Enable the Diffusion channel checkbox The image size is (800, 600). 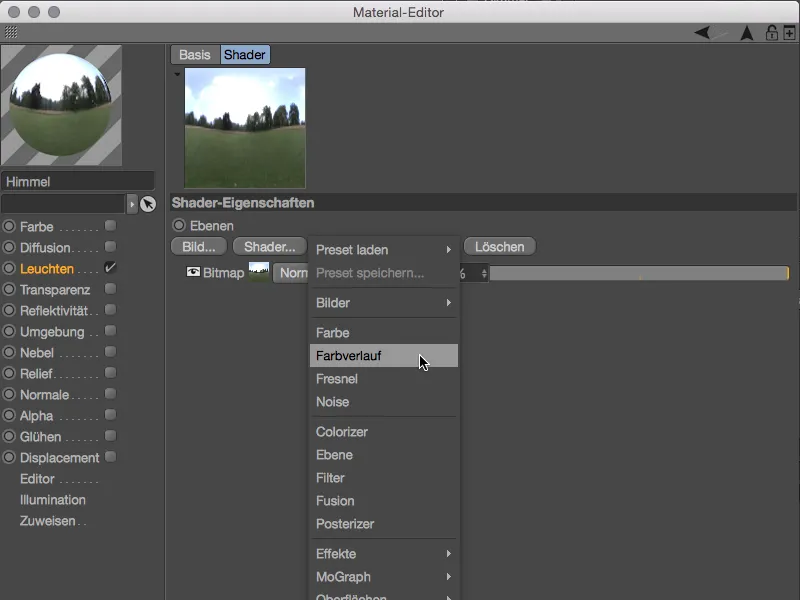pos(110,246)
